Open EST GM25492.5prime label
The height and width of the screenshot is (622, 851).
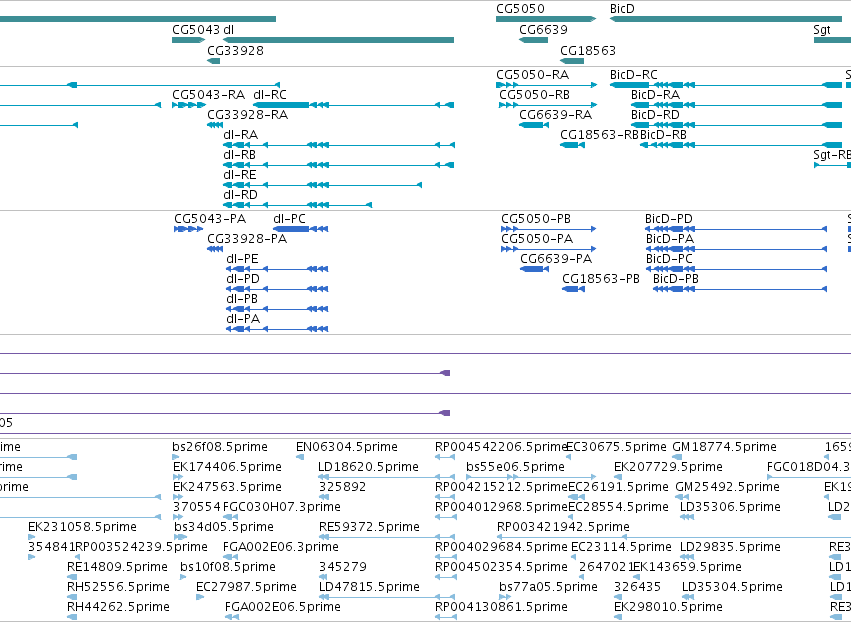pos(727,487)
